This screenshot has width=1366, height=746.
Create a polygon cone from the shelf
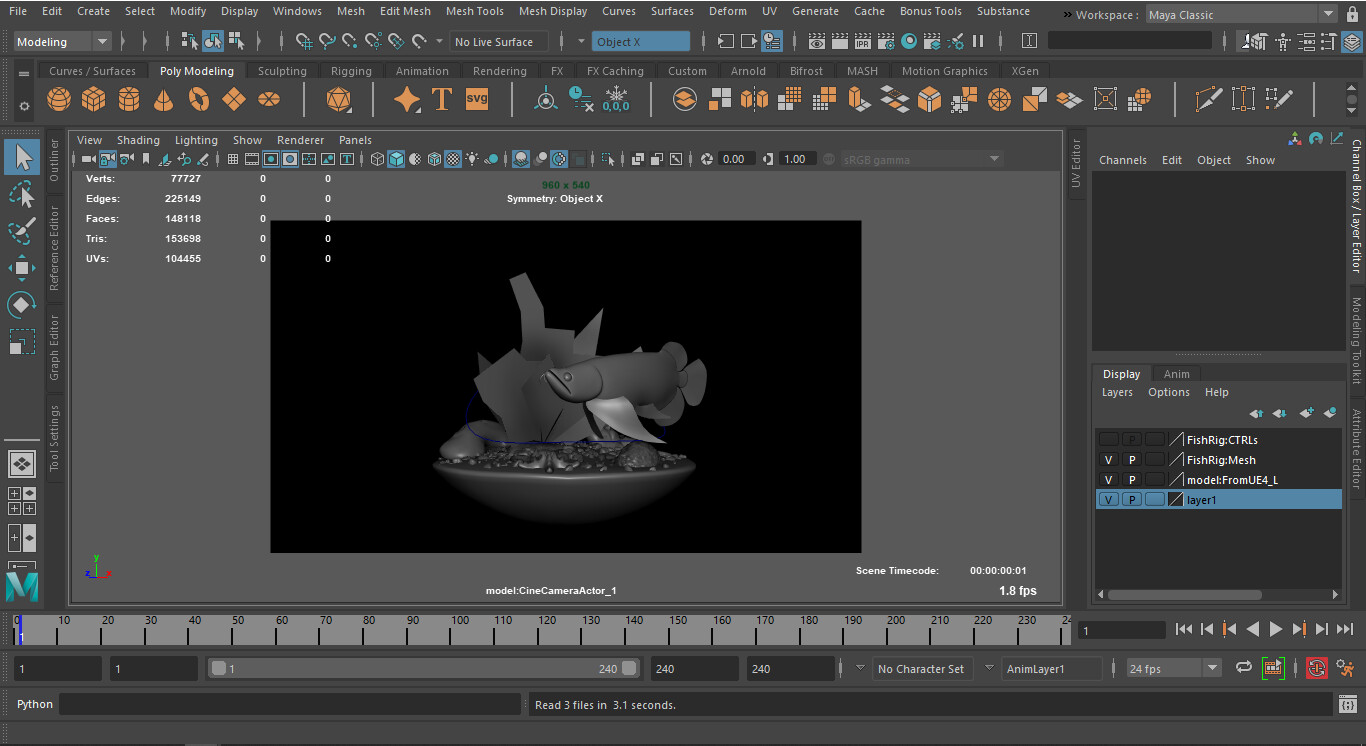(164, 99)
